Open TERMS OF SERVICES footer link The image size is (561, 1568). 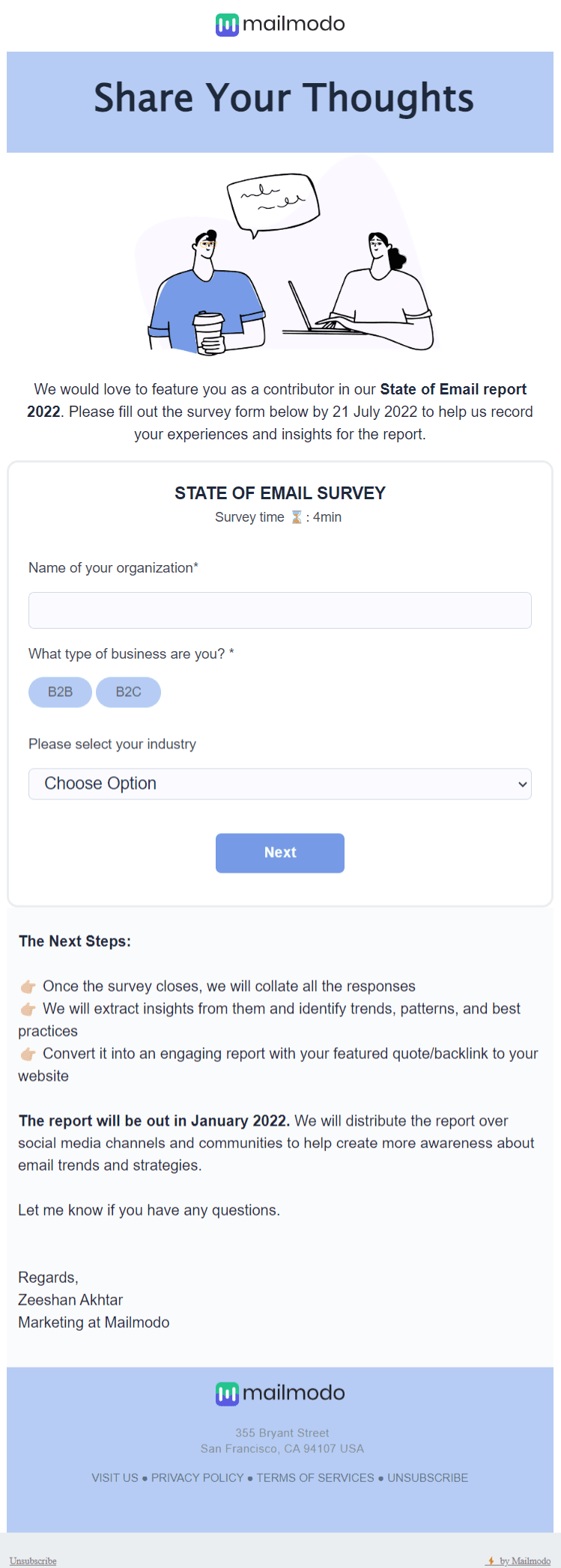point(315,1477)
